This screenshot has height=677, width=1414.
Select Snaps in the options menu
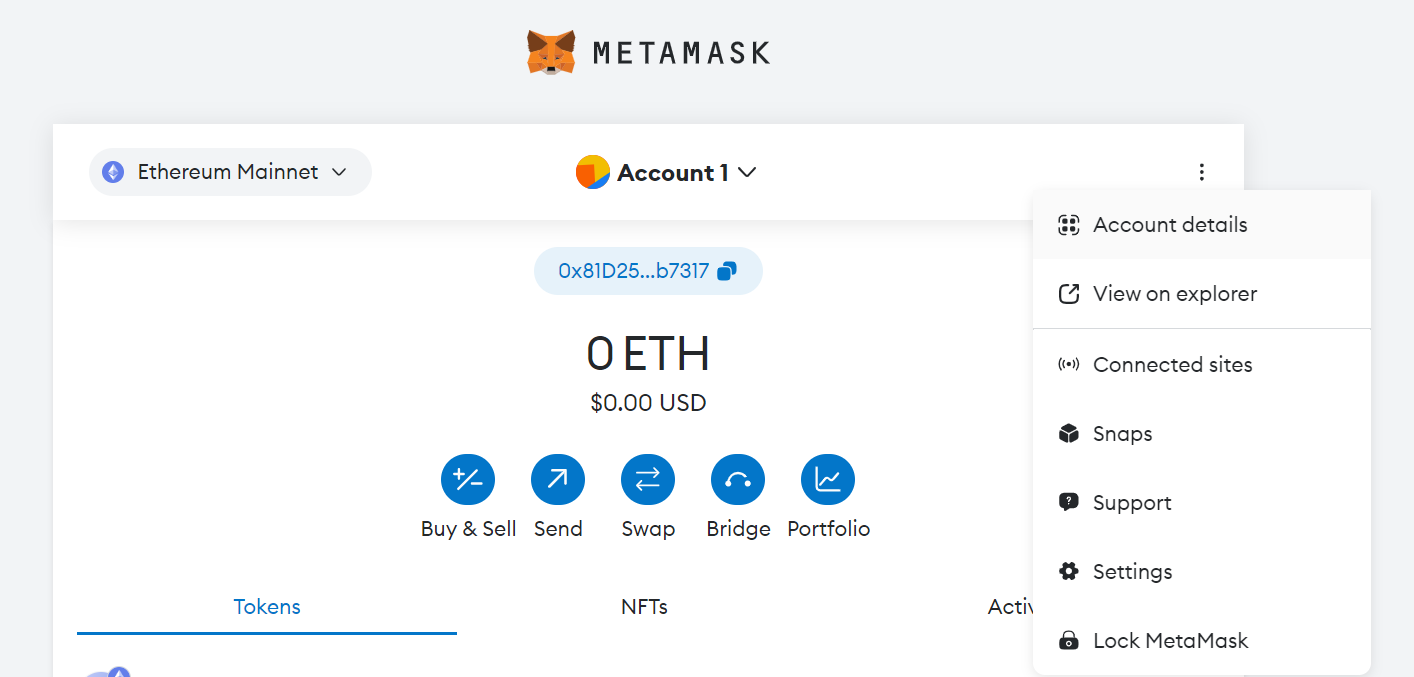(1122, 434)
